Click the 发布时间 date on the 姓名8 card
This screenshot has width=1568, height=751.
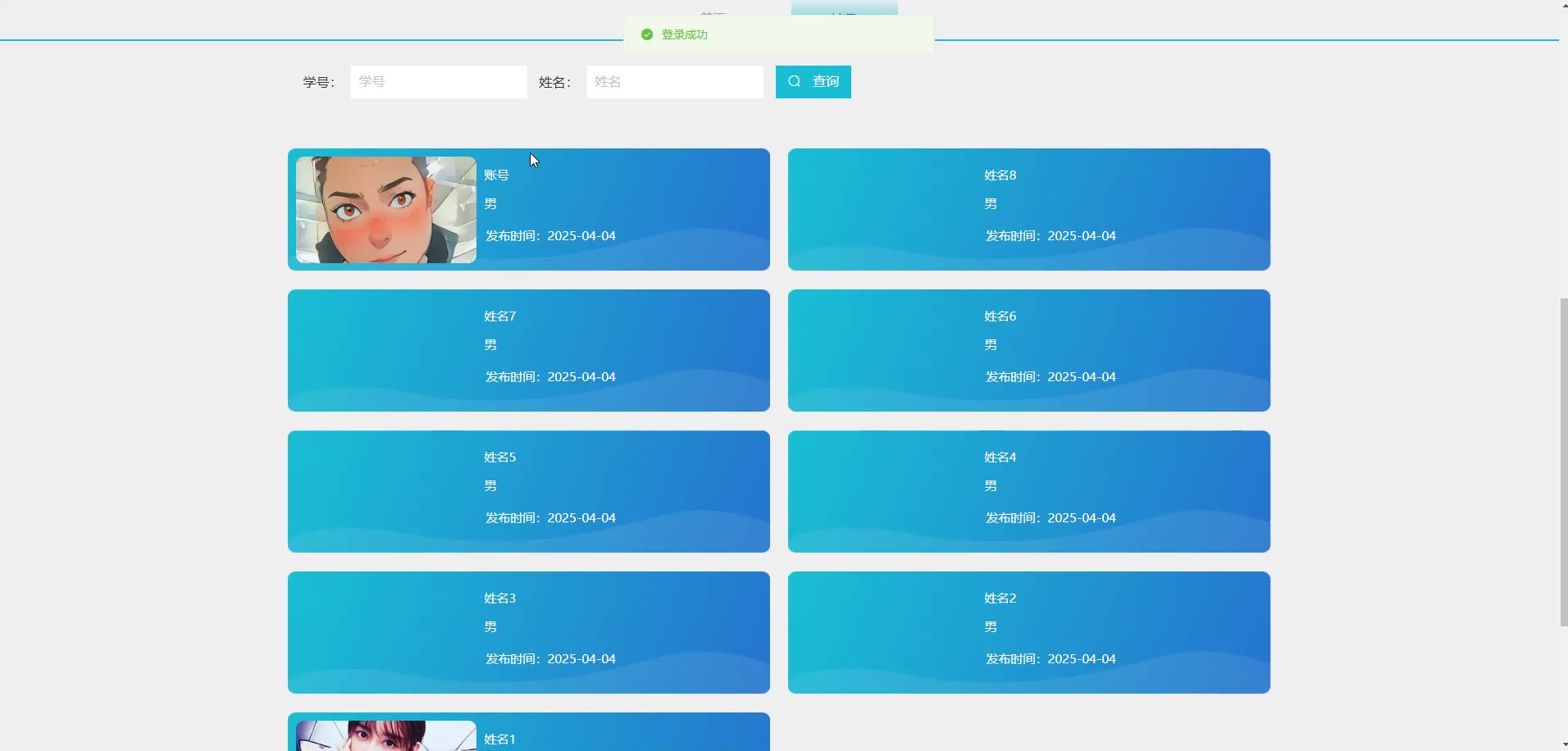[x=1051, y=236]
